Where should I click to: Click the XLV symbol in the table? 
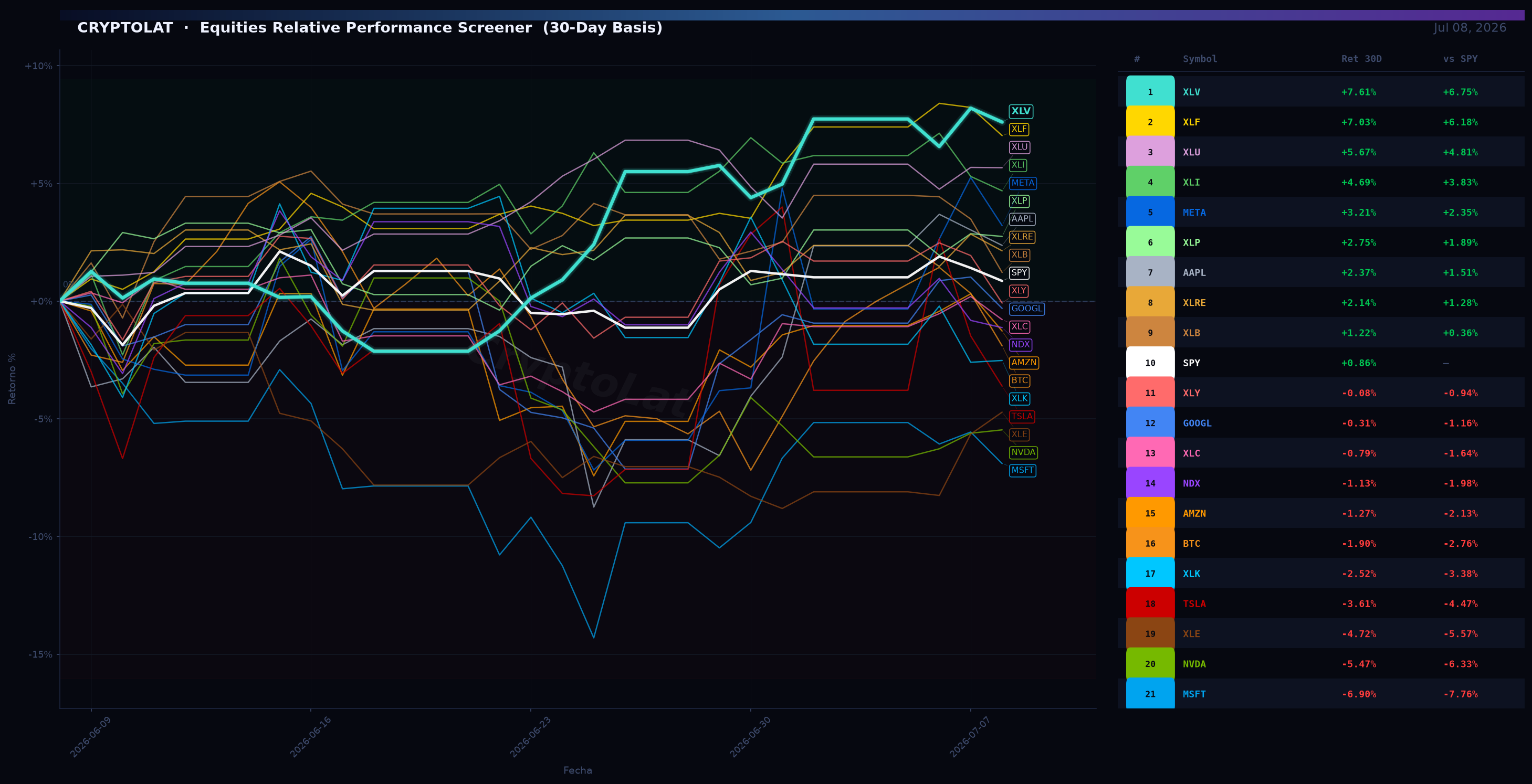pos(1191,92)
